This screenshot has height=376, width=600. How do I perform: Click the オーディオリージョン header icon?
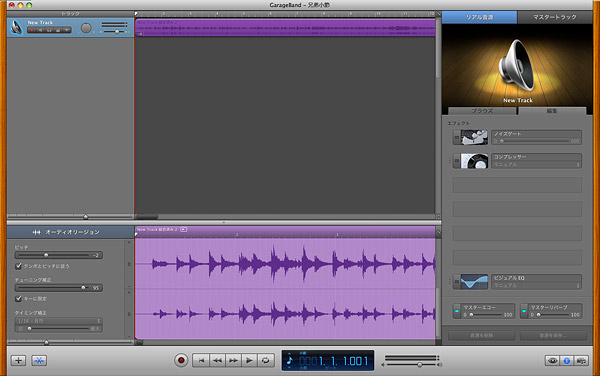click(36, 232)
